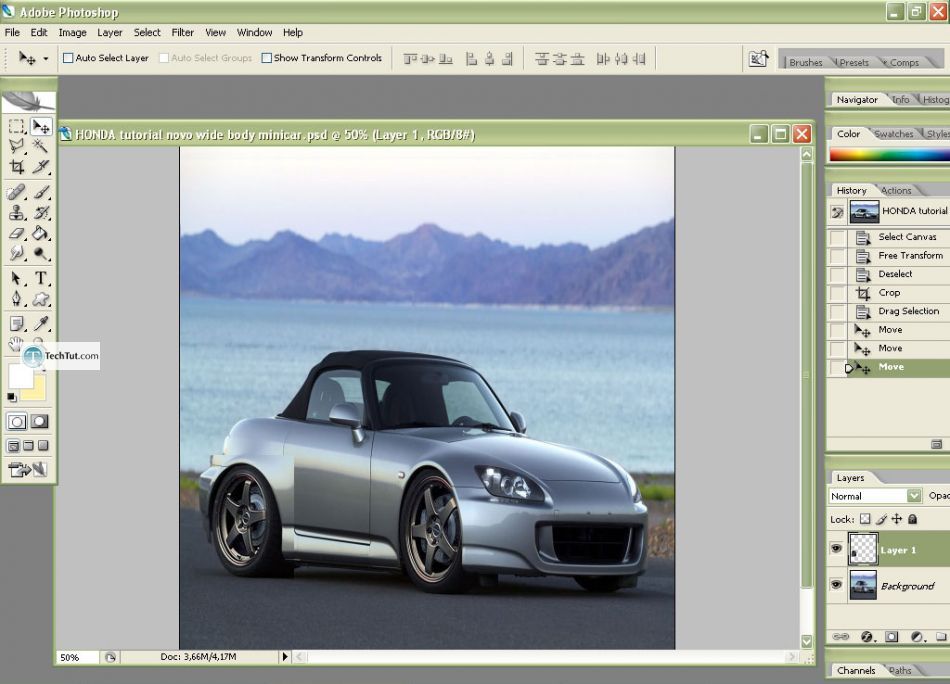Open the Brushes palette well tab

[x=806, y=62]
